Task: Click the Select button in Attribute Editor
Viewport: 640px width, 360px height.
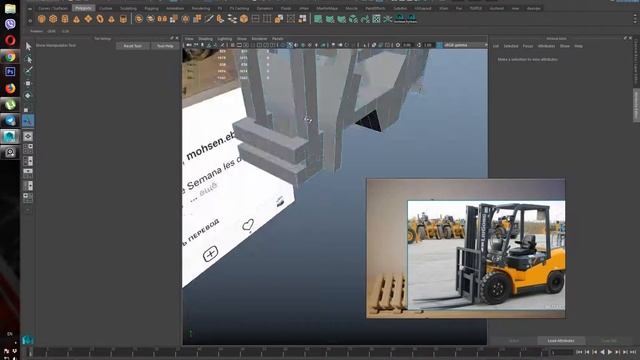Action: point(514,340)
